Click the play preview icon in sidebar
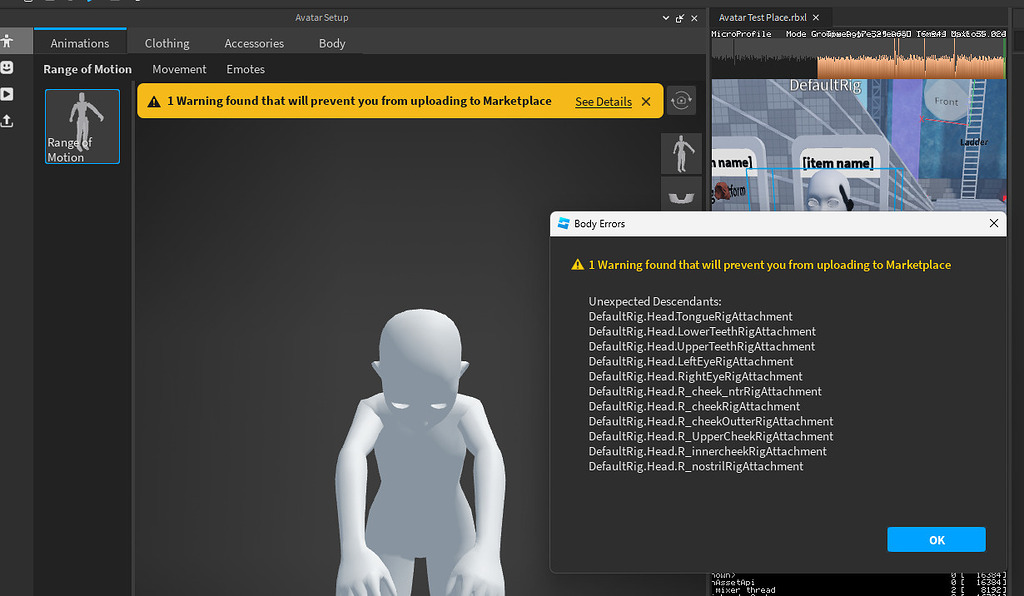 [7, 94]
